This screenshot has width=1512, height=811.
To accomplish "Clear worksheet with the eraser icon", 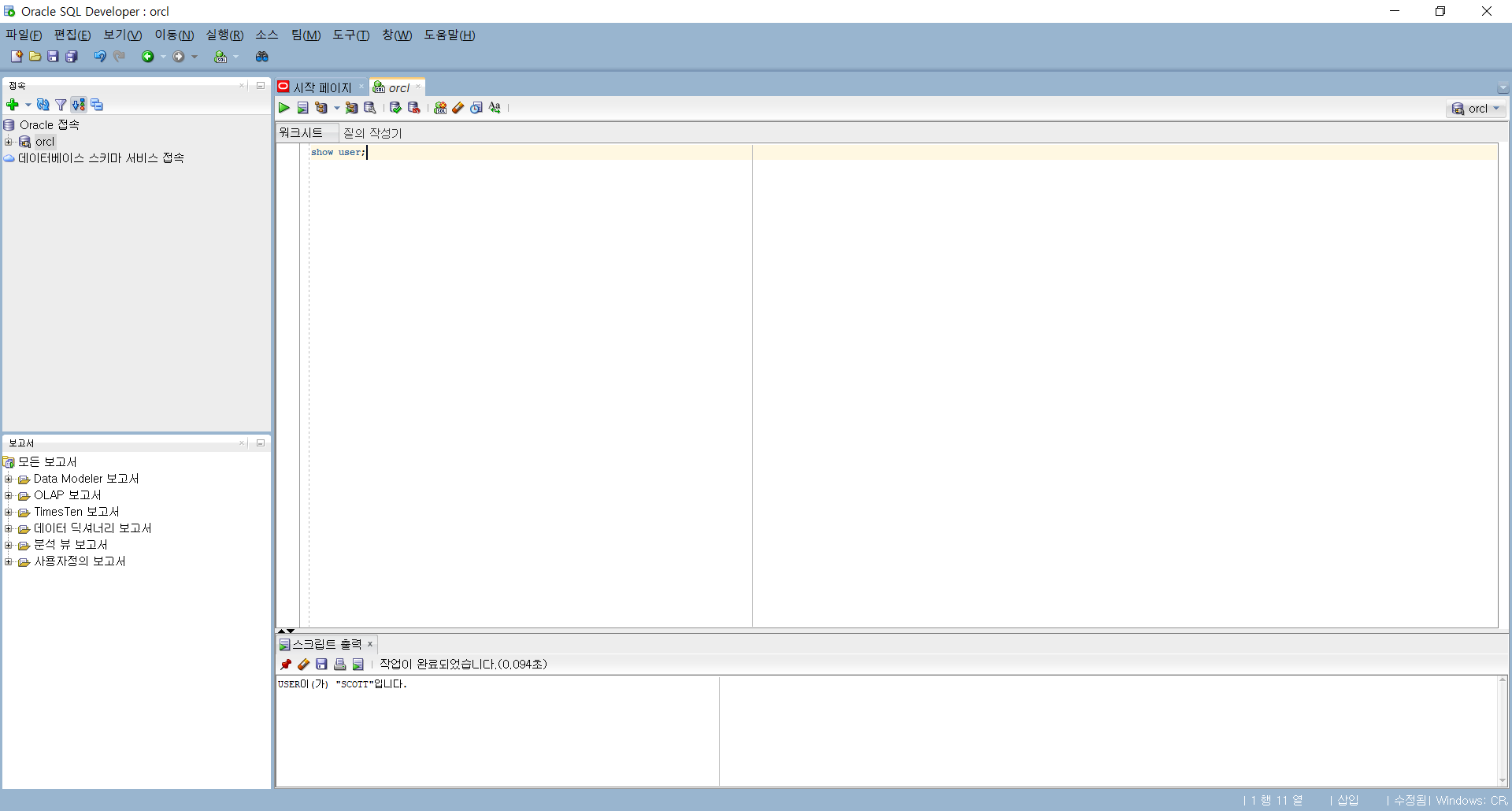I will coord(458,108).
